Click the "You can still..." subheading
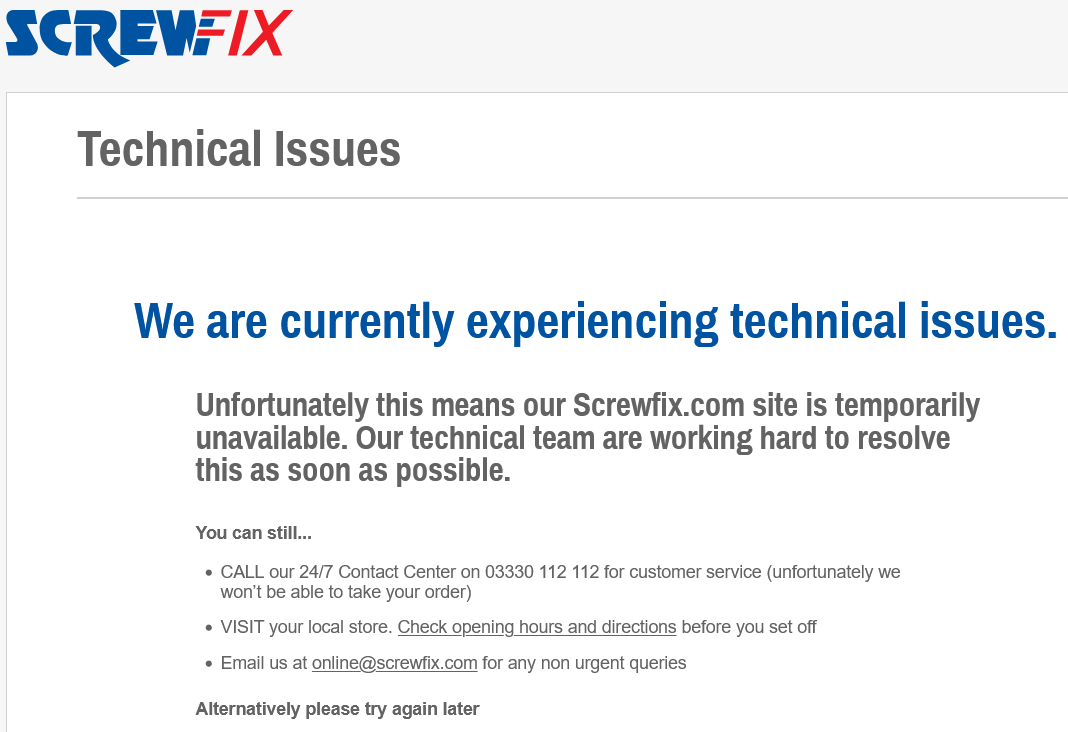The image size is (1068, 732). (253, 533)
